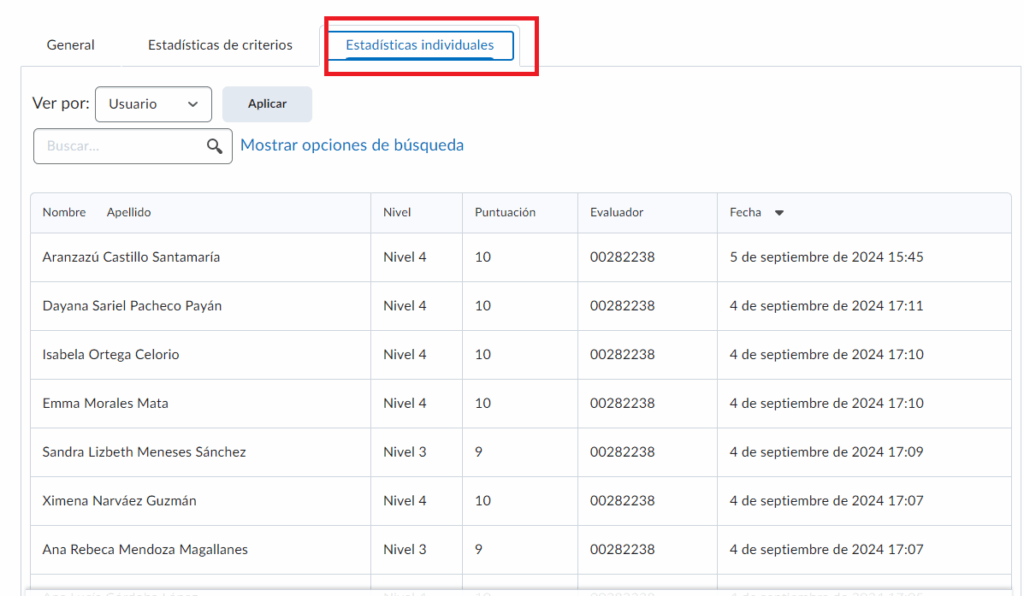Click date 4 de septiembre 17:07 in Ximena row
This screenshot has width=1024, height=596.
[826, 501]
